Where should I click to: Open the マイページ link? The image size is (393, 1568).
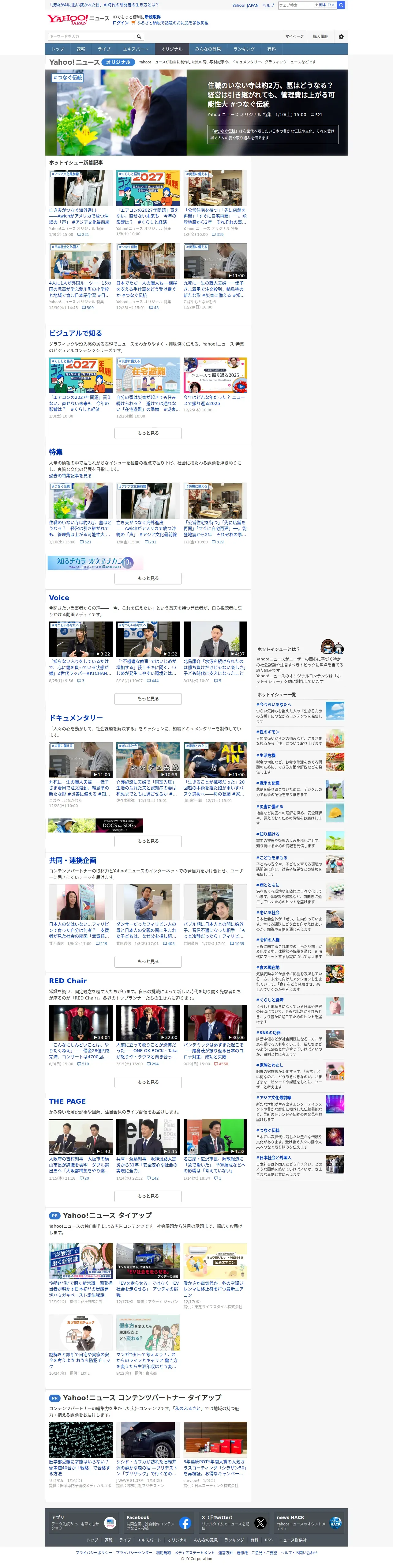pyautogui.click(x=294, y=36)
